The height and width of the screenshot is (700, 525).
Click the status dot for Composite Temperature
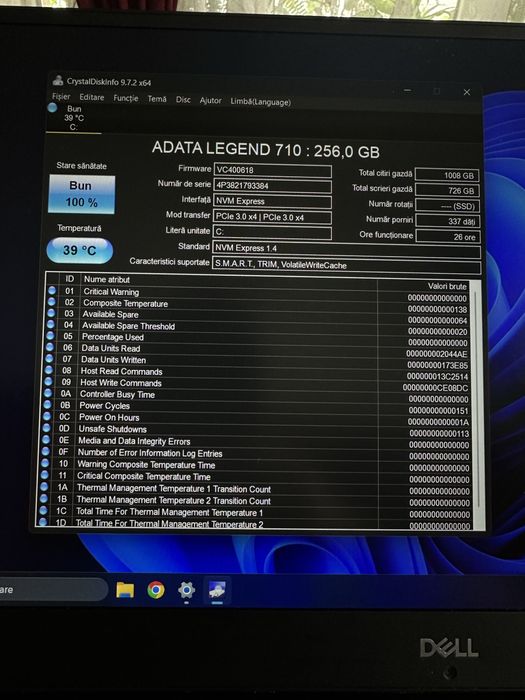coord(51,302)
